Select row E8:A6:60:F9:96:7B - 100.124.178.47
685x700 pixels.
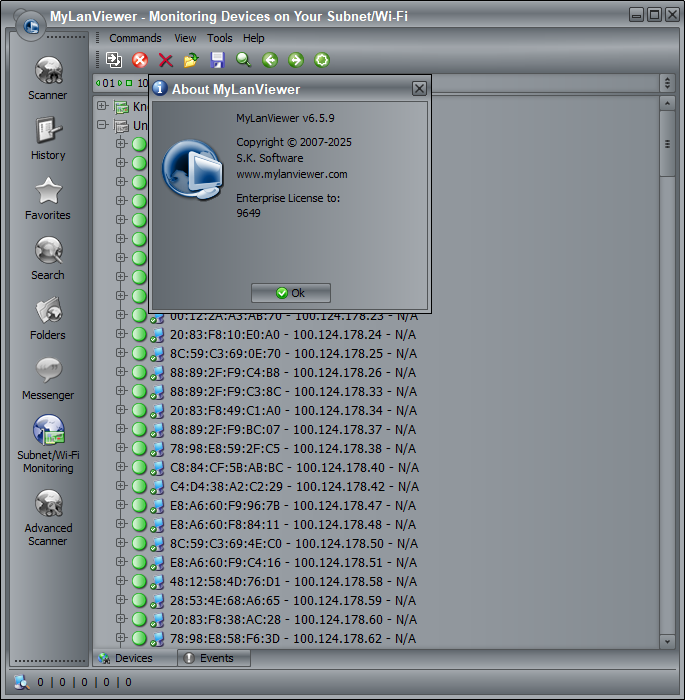(293, 506)
